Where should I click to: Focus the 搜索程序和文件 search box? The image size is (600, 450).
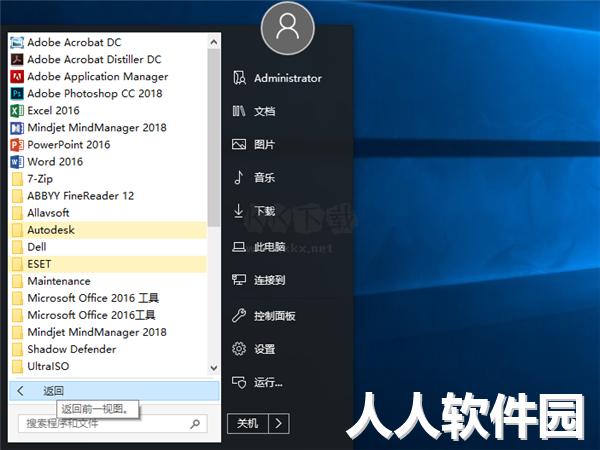coord(113,424)
